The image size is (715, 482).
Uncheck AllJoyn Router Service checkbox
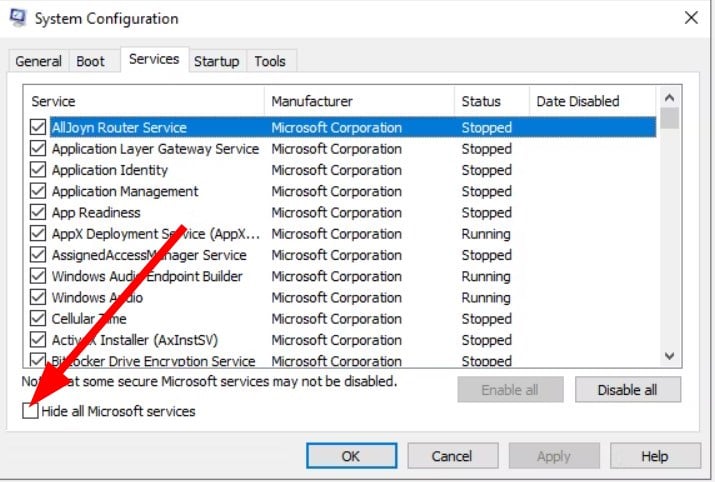tap(38, 128)
